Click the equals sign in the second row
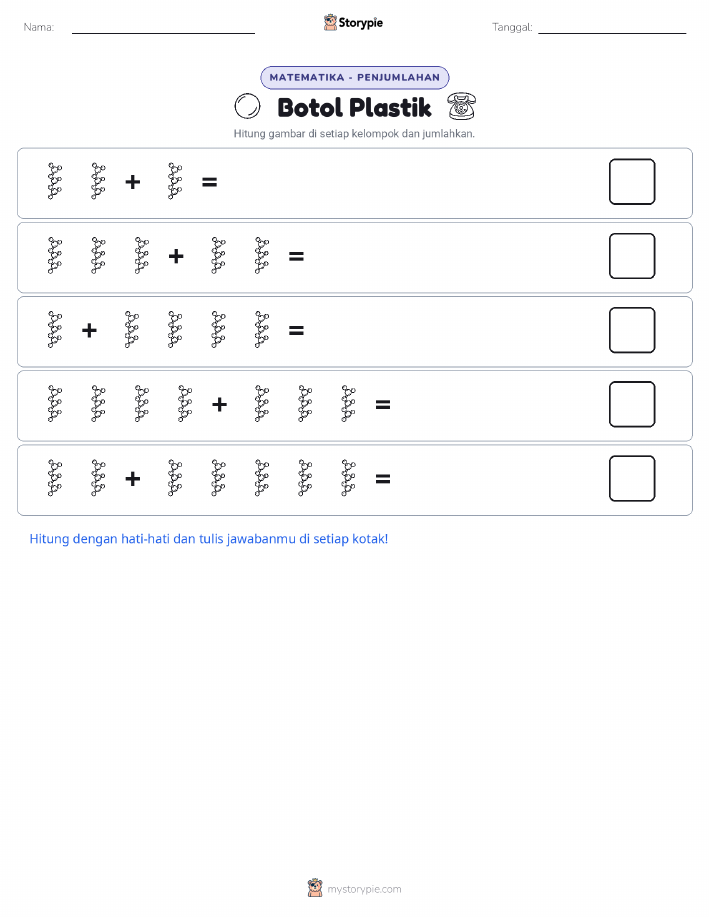Screen dimensions: 709x917 click(x=296, y=256)
